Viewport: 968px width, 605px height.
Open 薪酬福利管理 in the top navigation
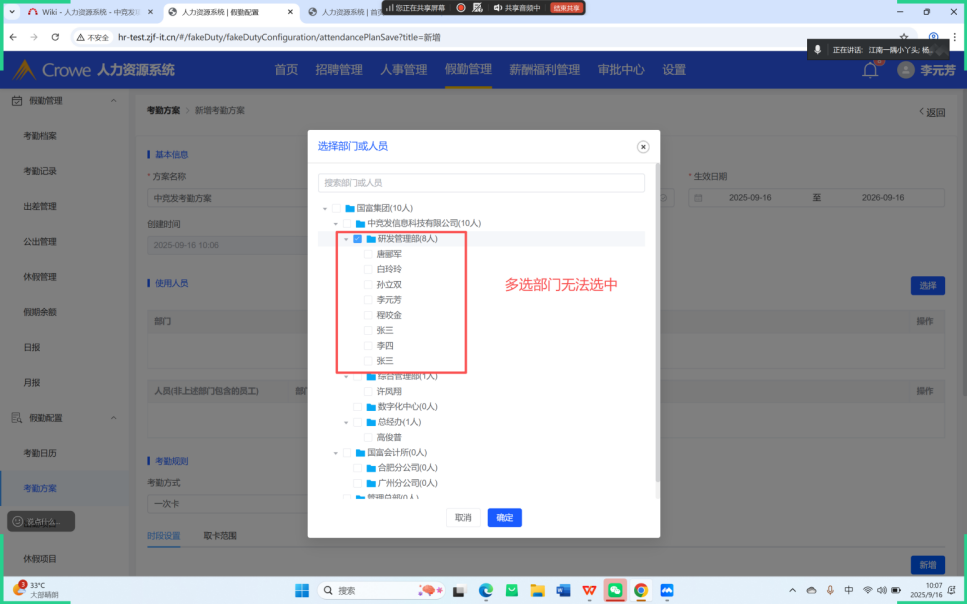544,70
